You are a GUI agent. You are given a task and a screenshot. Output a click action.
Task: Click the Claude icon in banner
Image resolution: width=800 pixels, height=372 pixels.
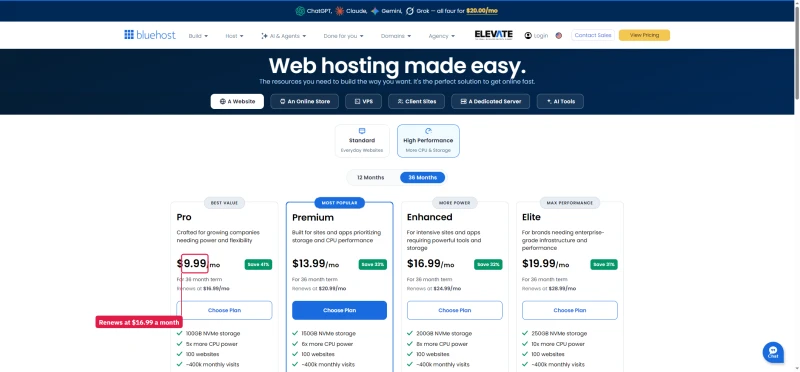(339, 11)
